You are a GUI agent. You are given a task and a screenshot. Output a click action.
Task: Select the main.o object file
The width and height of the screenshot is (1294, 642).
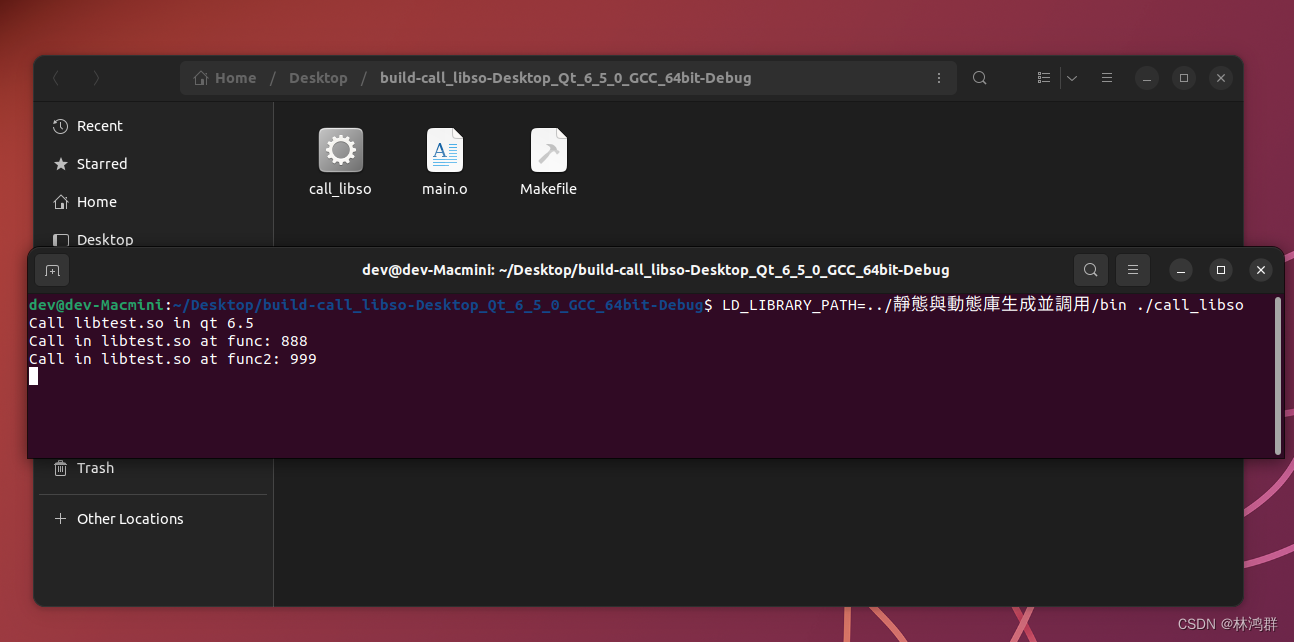pyautogui.click(x=444, y=162)
